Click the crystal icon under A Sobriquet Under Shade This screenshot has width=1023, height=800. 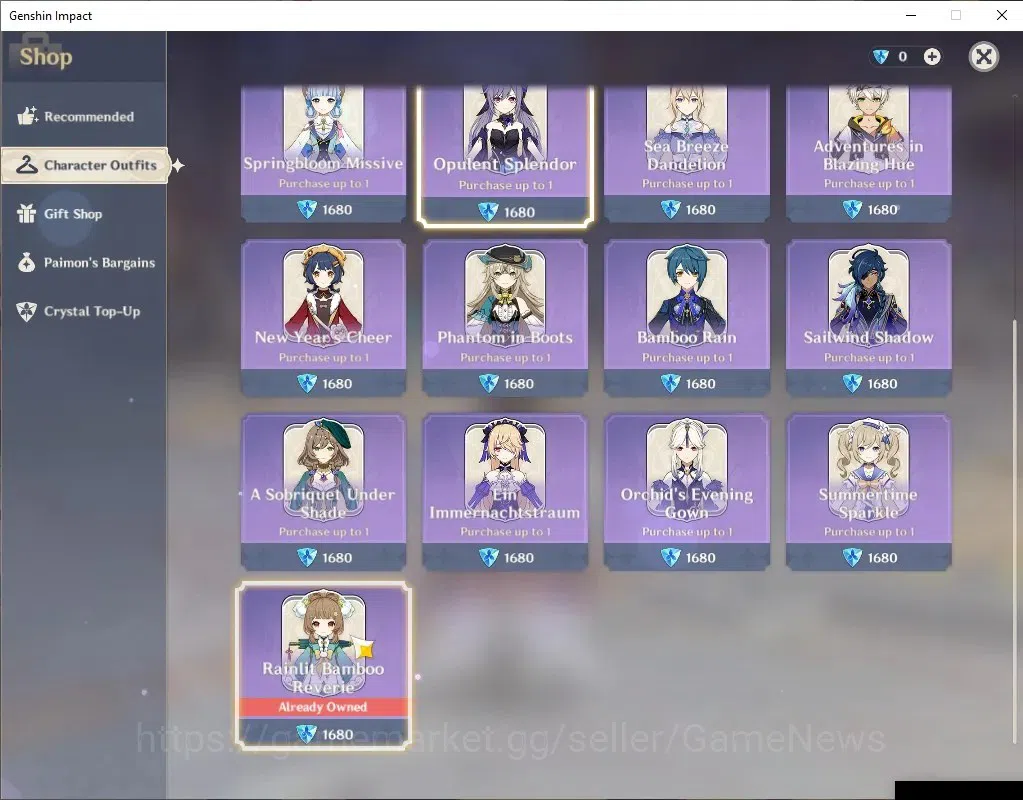tap(307, 558)
